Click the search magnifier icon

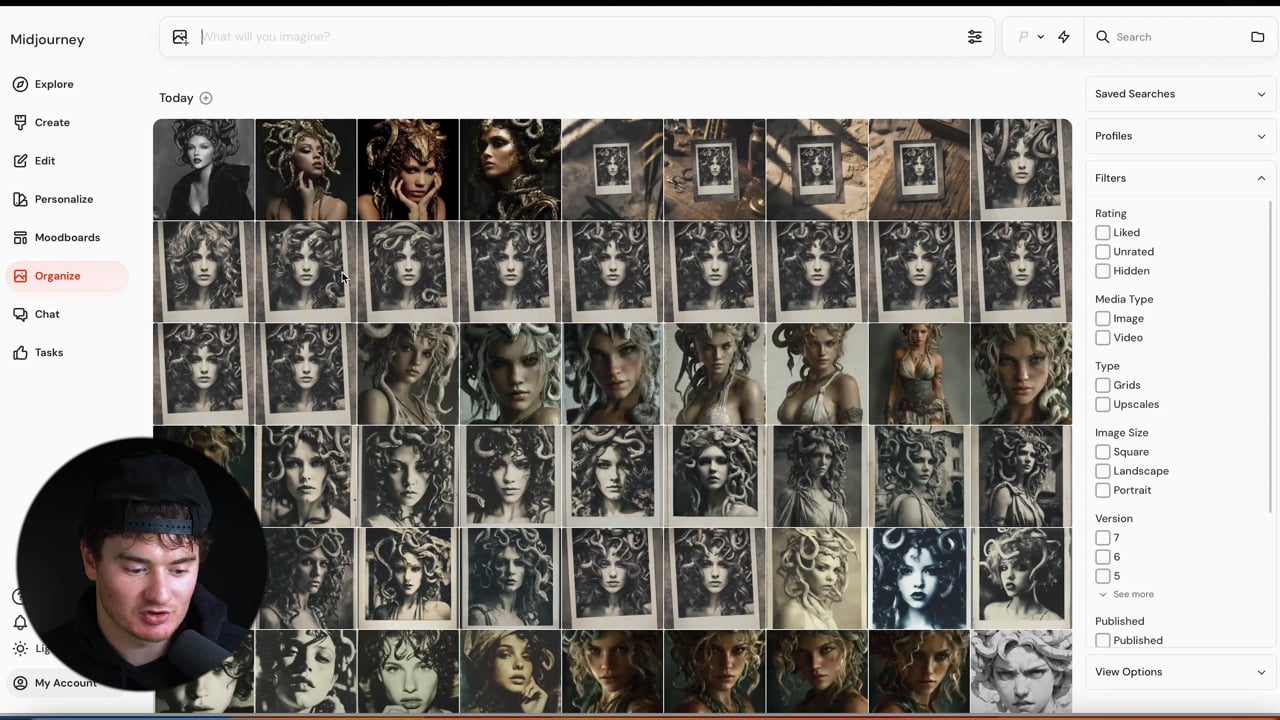pyautogui.click(x=1102, y=37)
